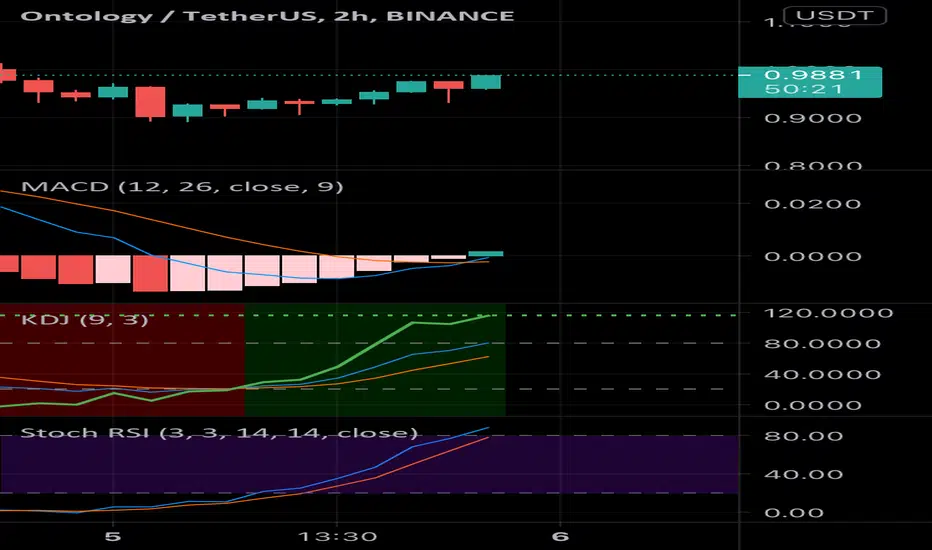The width and height of the screenshot is (932, 550).
Task: Click the MACD (12, 26, close, 9) legend
Action: [x=182, y=187]
